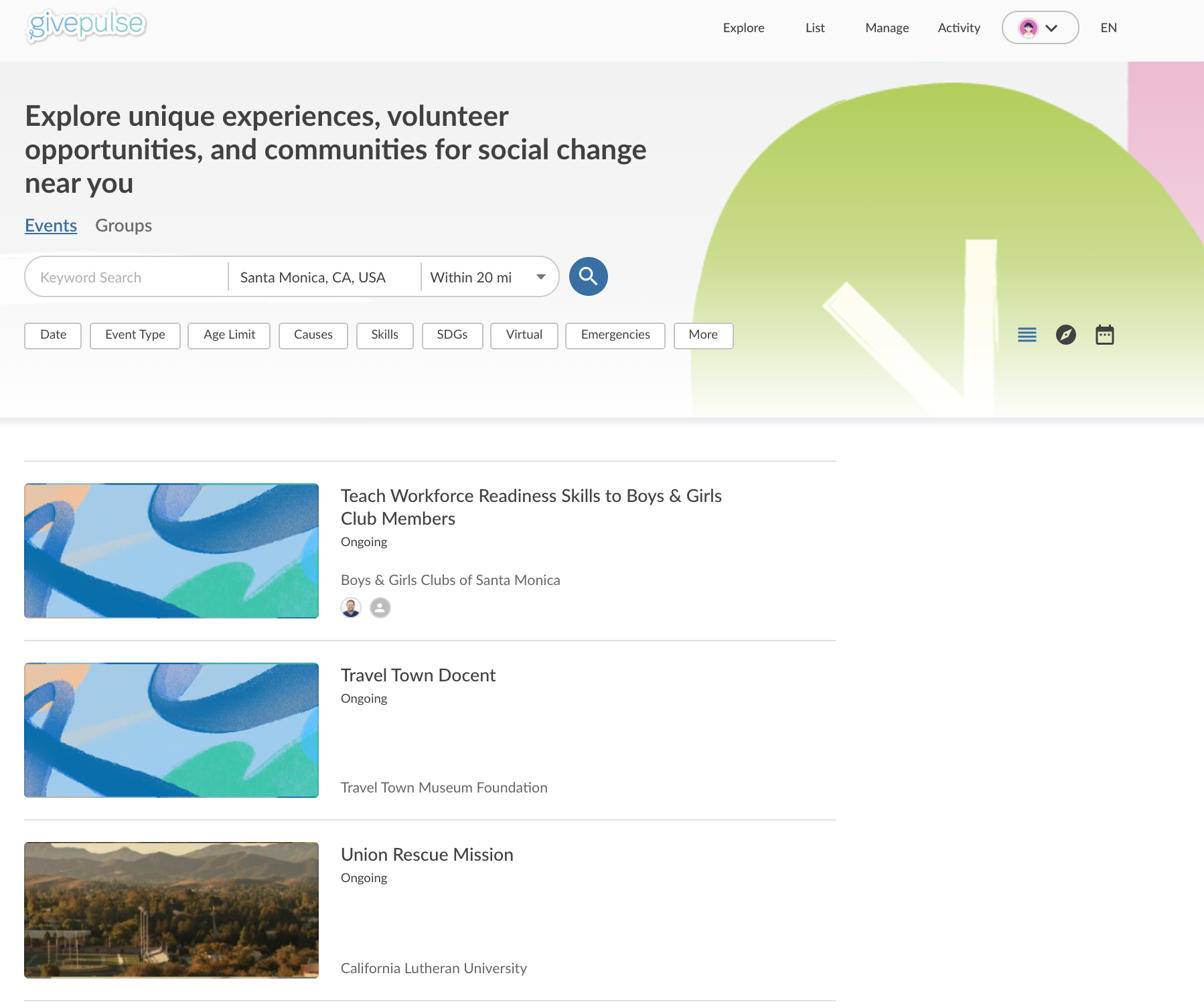Open the Age Limit filter

pos(229,335)
